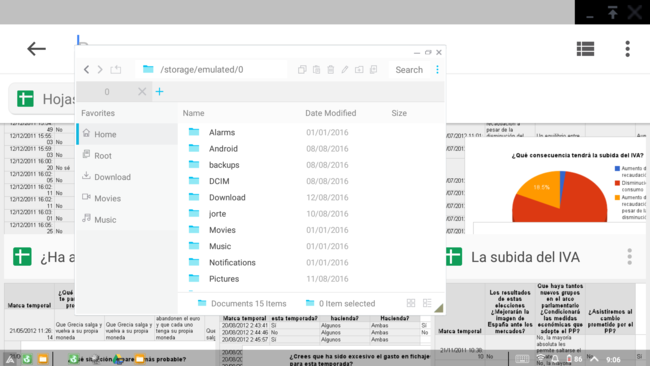Open La subida del IVA spreadsheet
This screenshot has height=366, width=650.
525,257
